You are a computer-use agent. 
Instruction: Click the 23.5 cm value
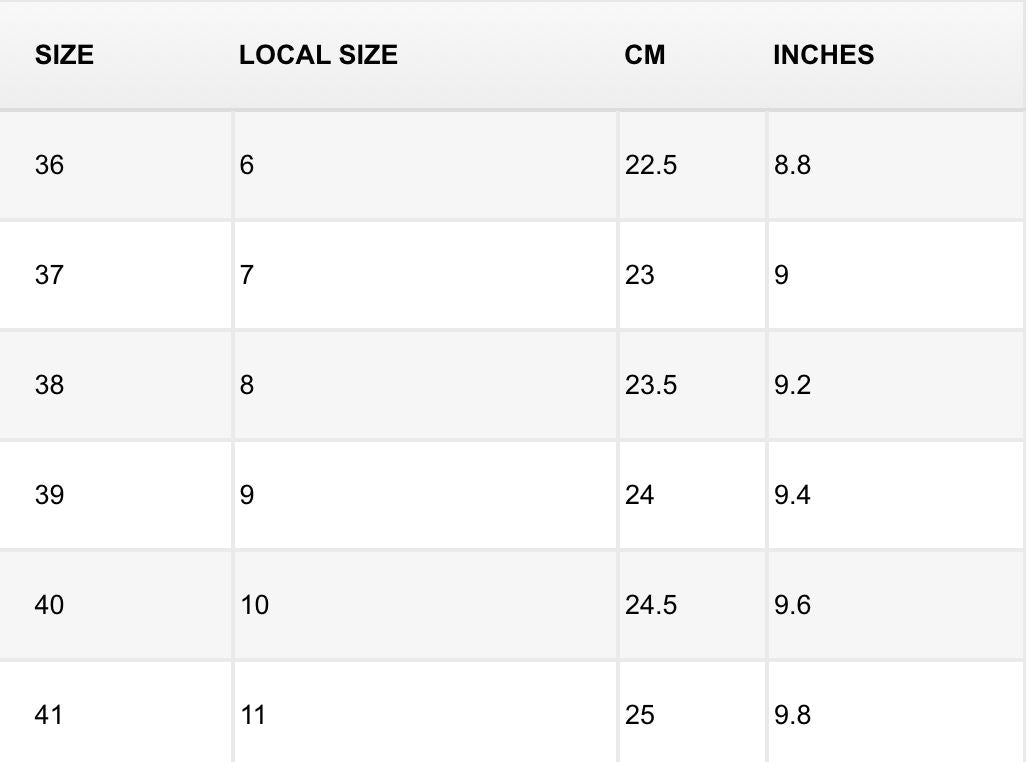651,385
